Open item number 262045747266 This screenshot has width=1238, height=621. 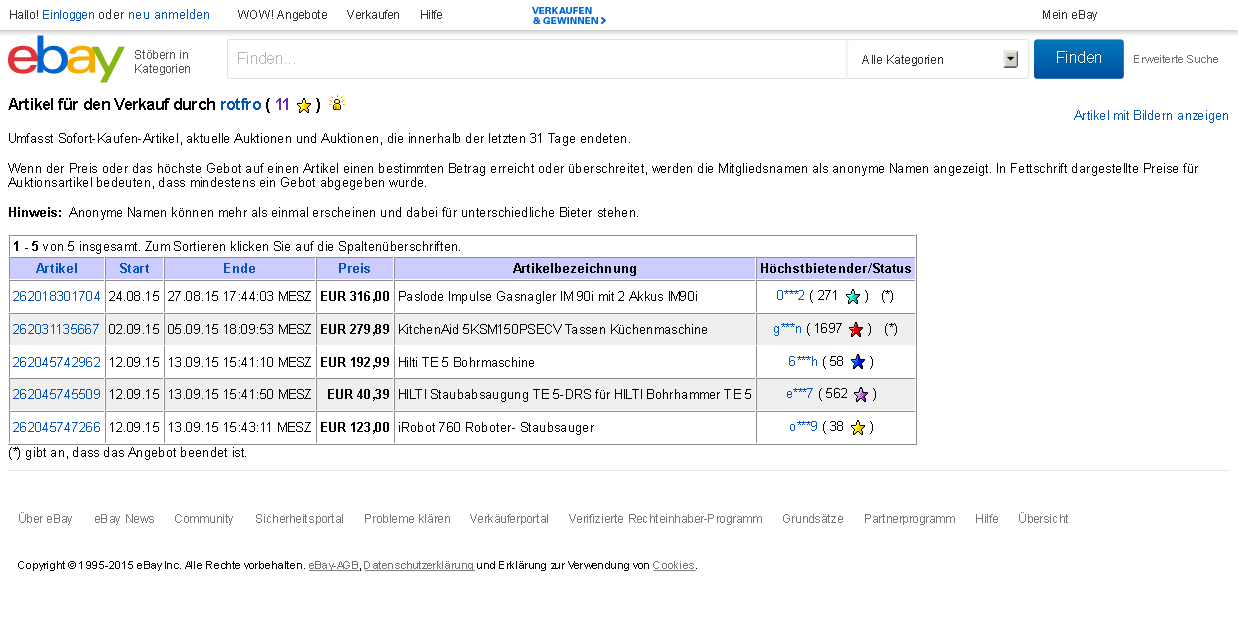tap(57, 428)
